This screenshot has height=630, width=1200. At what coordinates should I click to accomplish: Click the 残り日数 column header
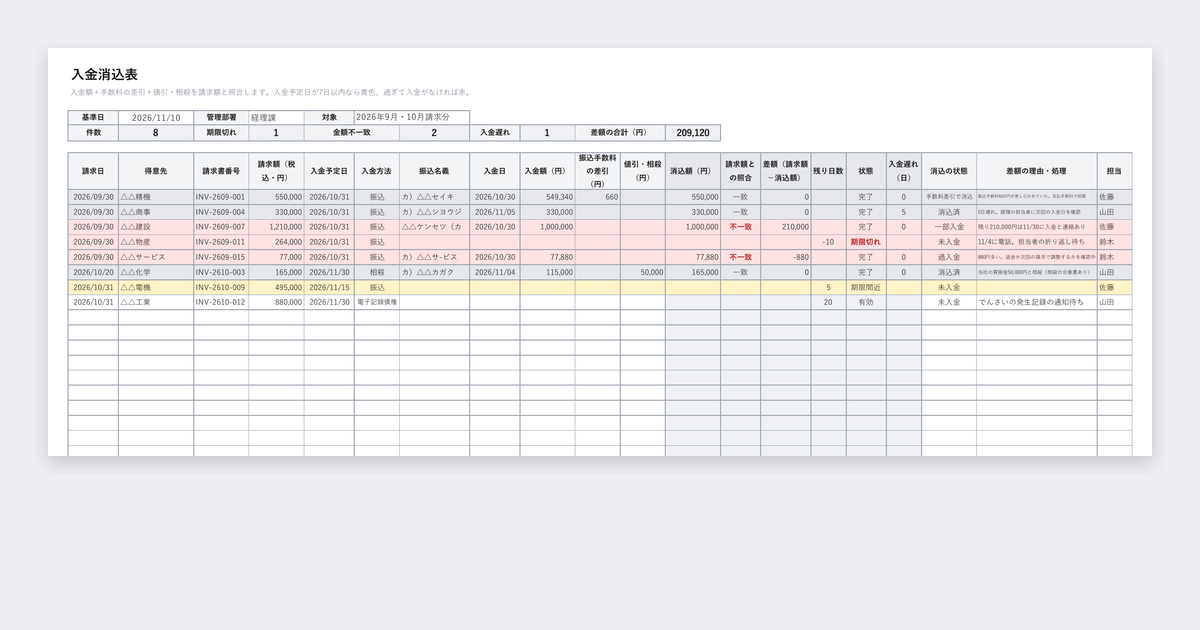pos(828,171)
